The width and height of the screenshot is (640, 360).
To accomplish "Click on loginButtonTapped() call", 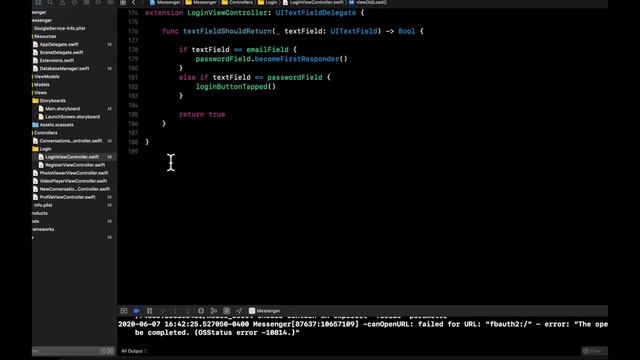I will tap(236, 87).
